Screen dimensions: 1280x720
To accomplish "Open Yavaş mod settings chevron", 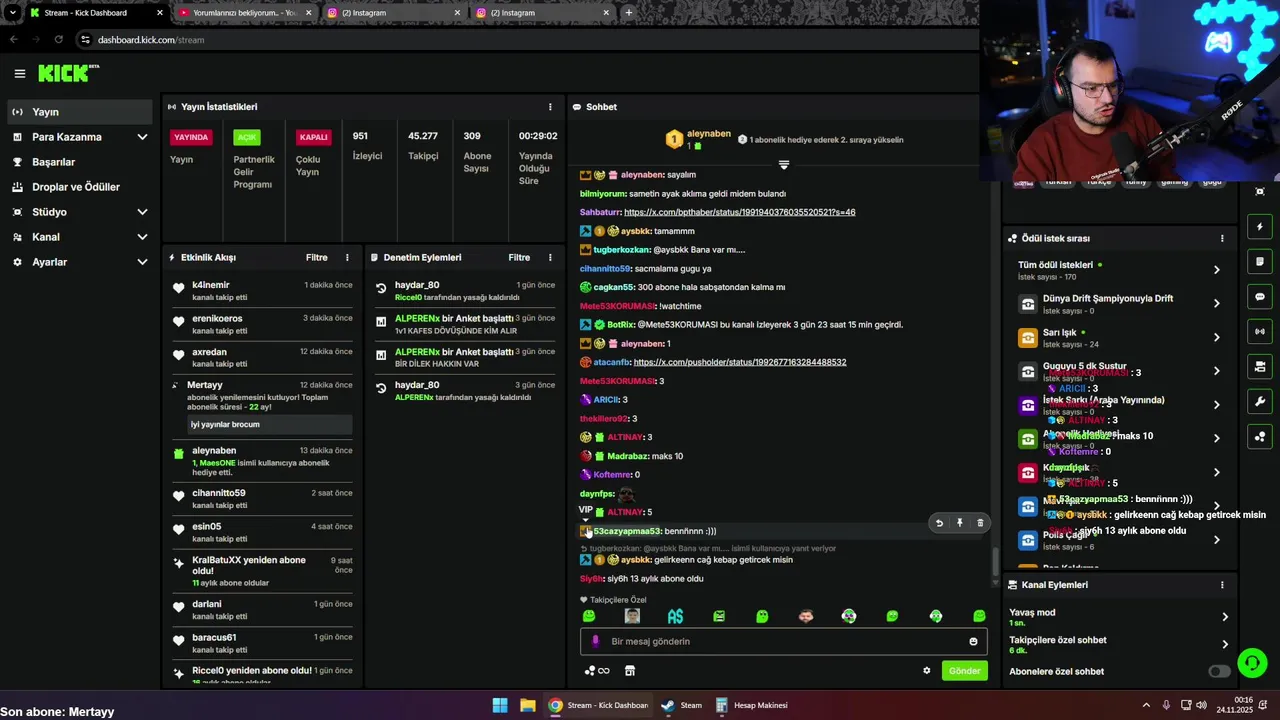I will click(1224, 617).
